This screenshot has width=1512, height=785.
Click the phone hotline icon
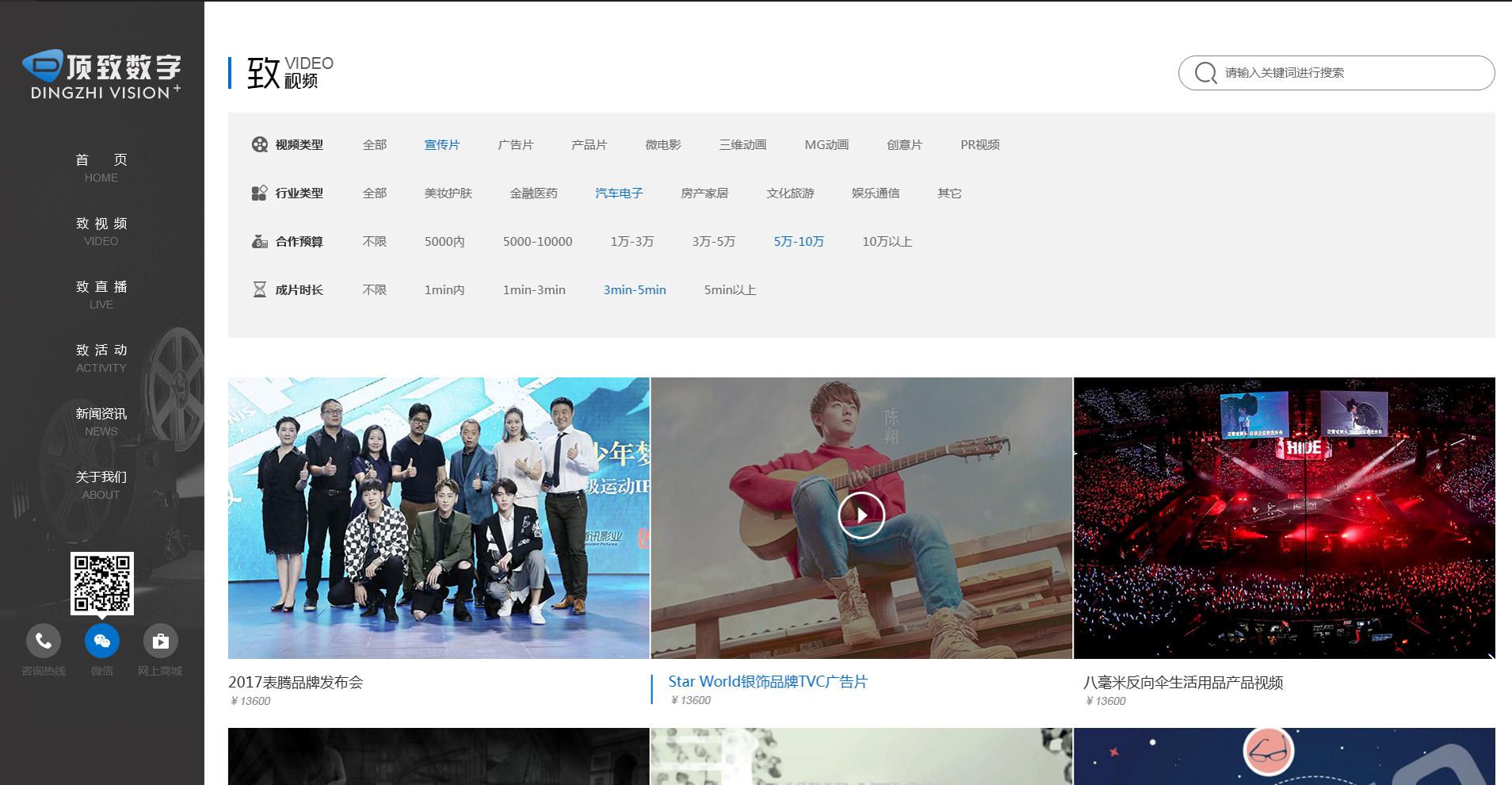tap(44, 641)
